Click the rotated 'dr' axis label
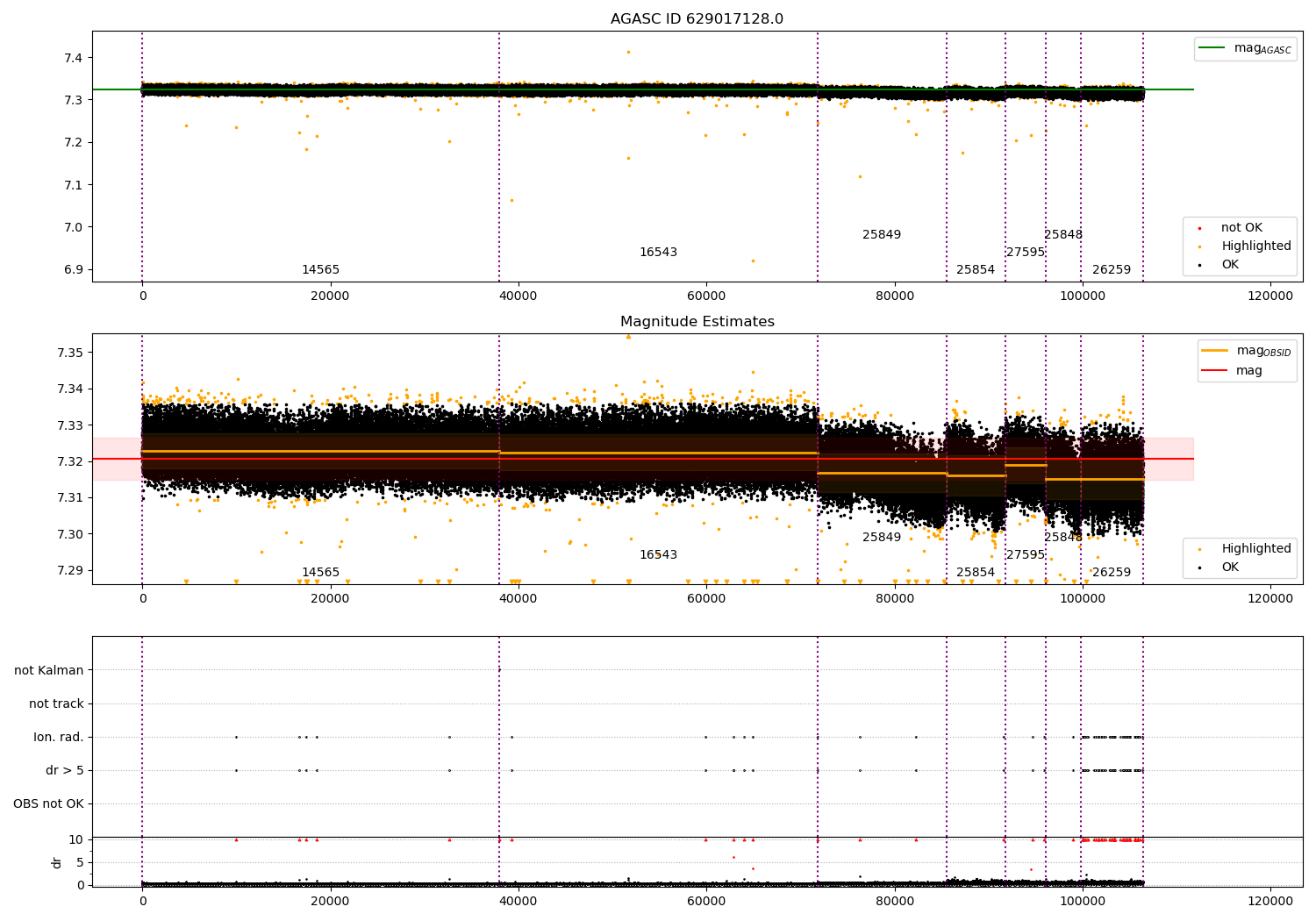The height and width of the screenshot is (921, 1316). tap(57, 862)
